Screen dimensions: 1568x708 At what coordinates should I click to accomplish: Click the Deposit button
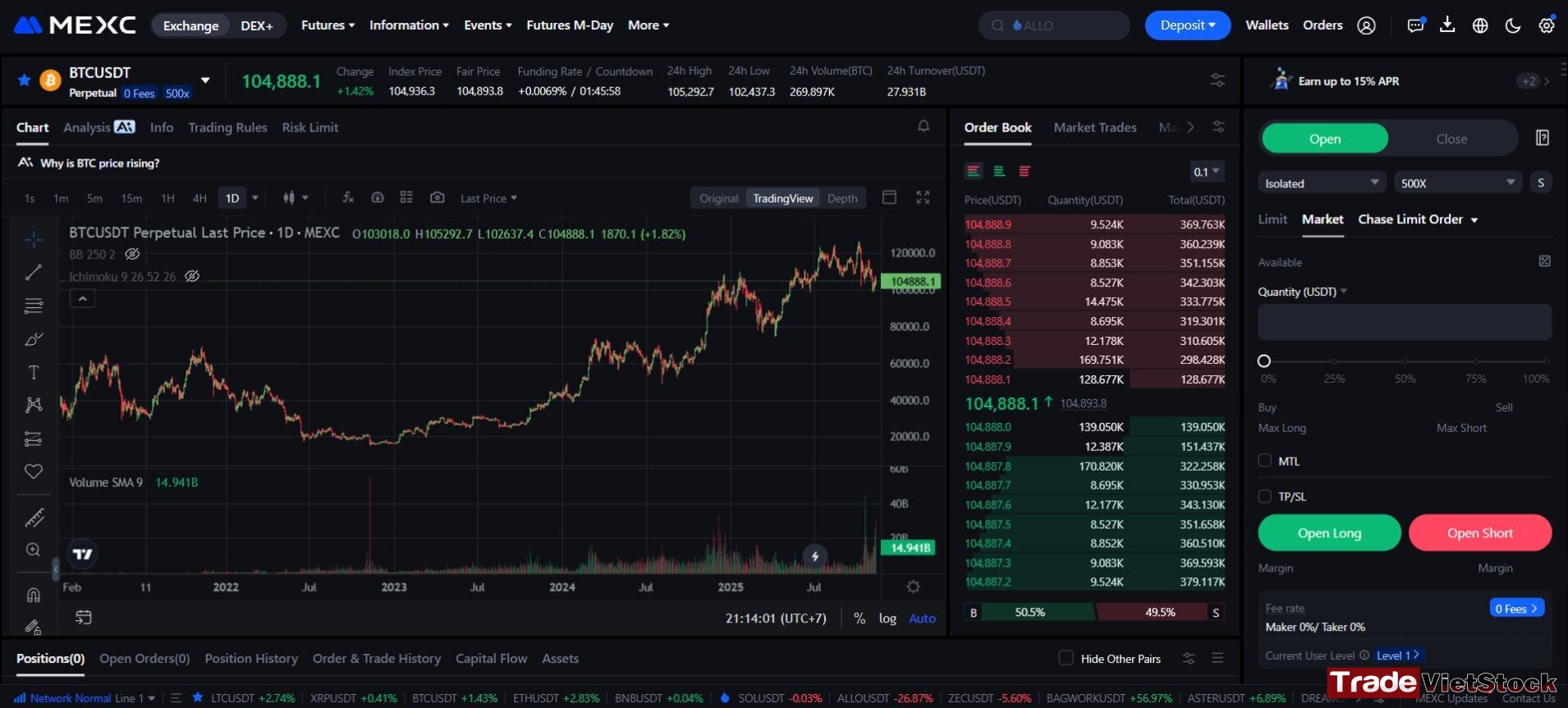pos(1188,25)
